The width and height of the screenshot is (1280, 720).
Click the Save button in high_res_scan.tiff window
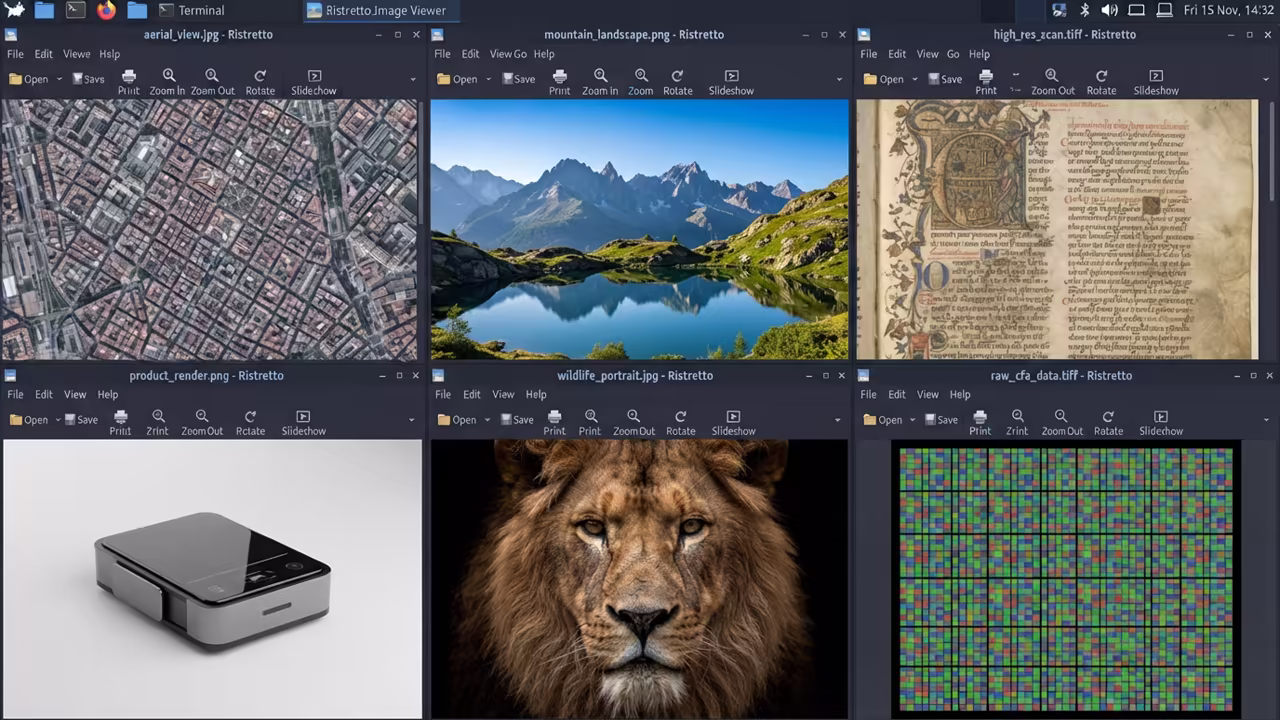coord(945,79)
